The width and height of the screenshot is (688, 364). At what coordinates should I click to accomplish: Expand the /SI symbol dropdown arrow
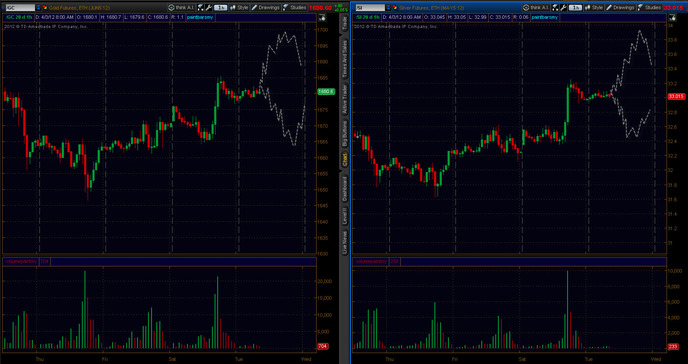click(x=388, y=7)
